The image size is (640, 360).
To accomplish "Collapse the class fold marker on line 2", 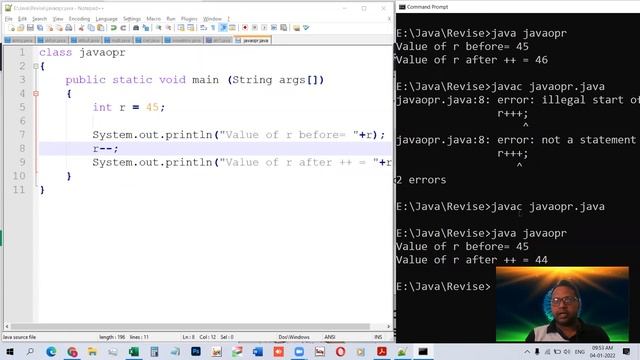I will click(x=36, y=66).
